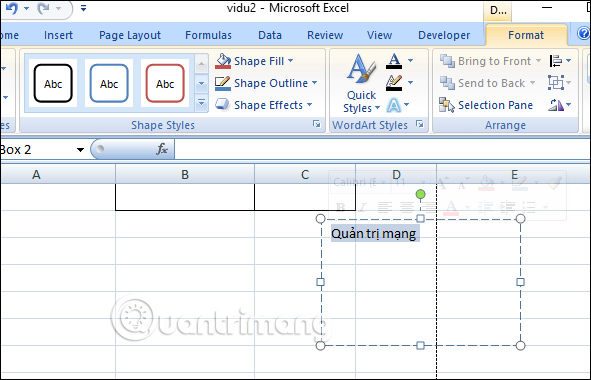Open the Shape Outline dropdown arrow

[x=314, y=83]
